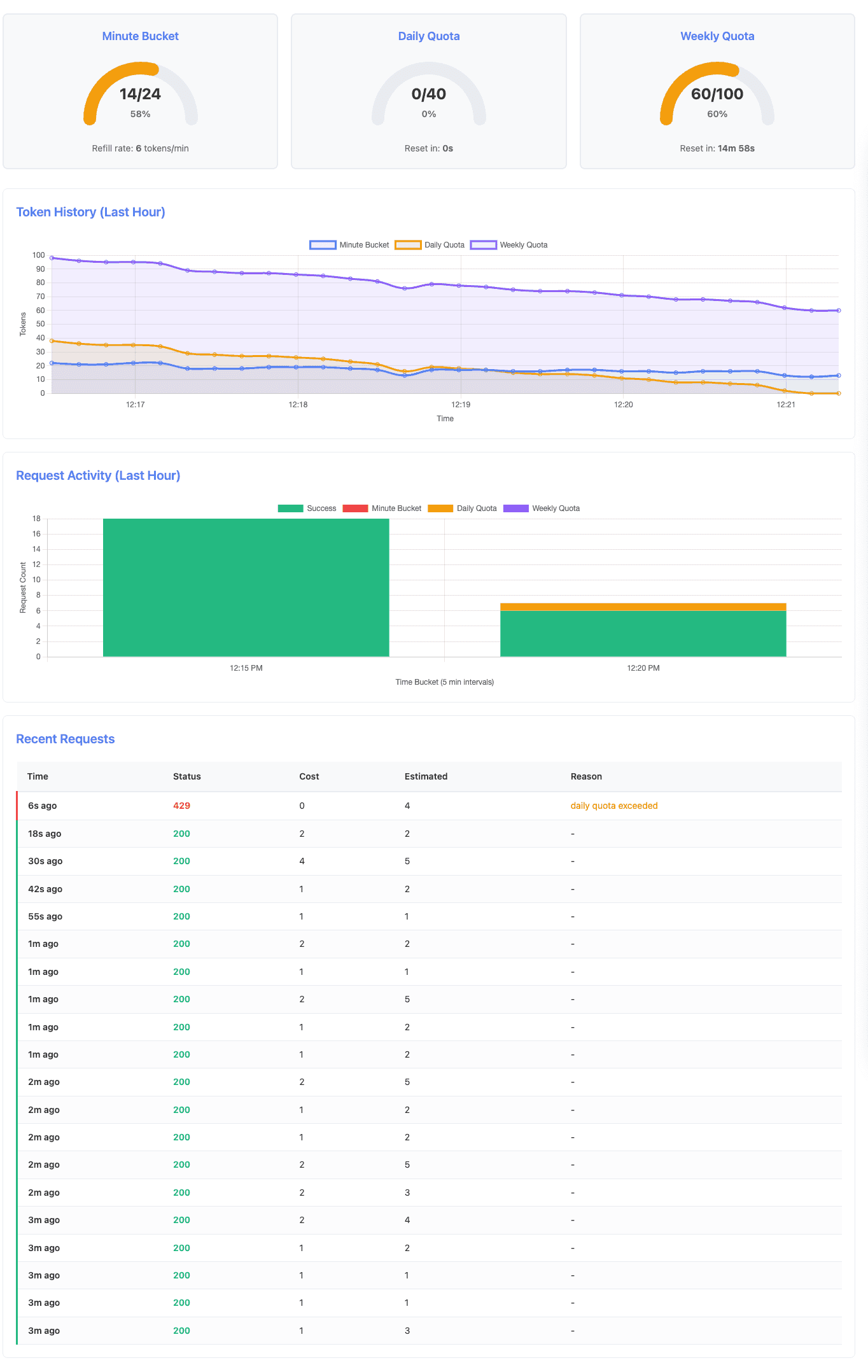The height and width of the screenshot is (1372, 868).
Task: Click orange segment atop the 12:20 PM bar
Action: 643,607
